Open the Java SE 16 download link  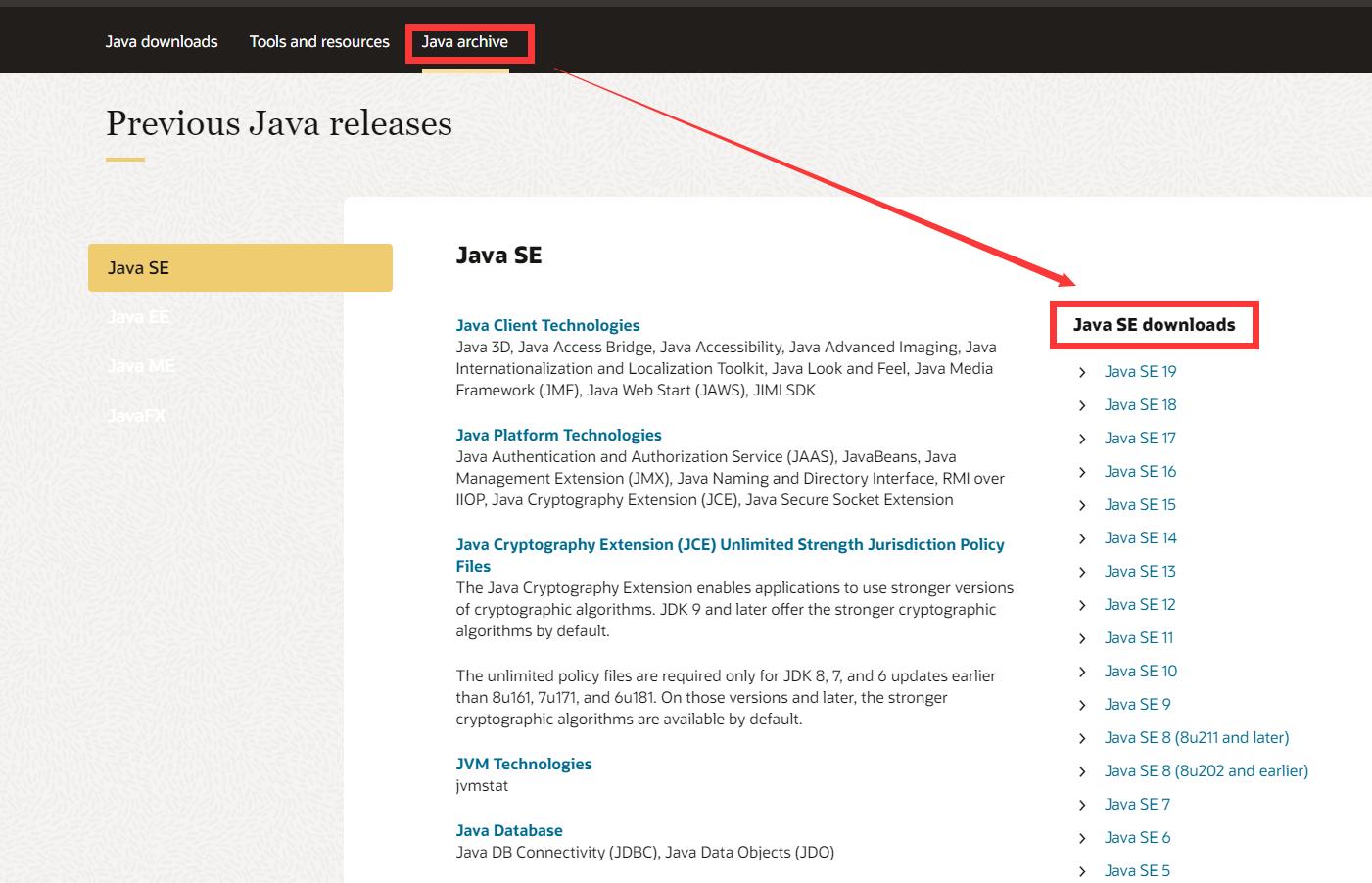coord(1140,471)
